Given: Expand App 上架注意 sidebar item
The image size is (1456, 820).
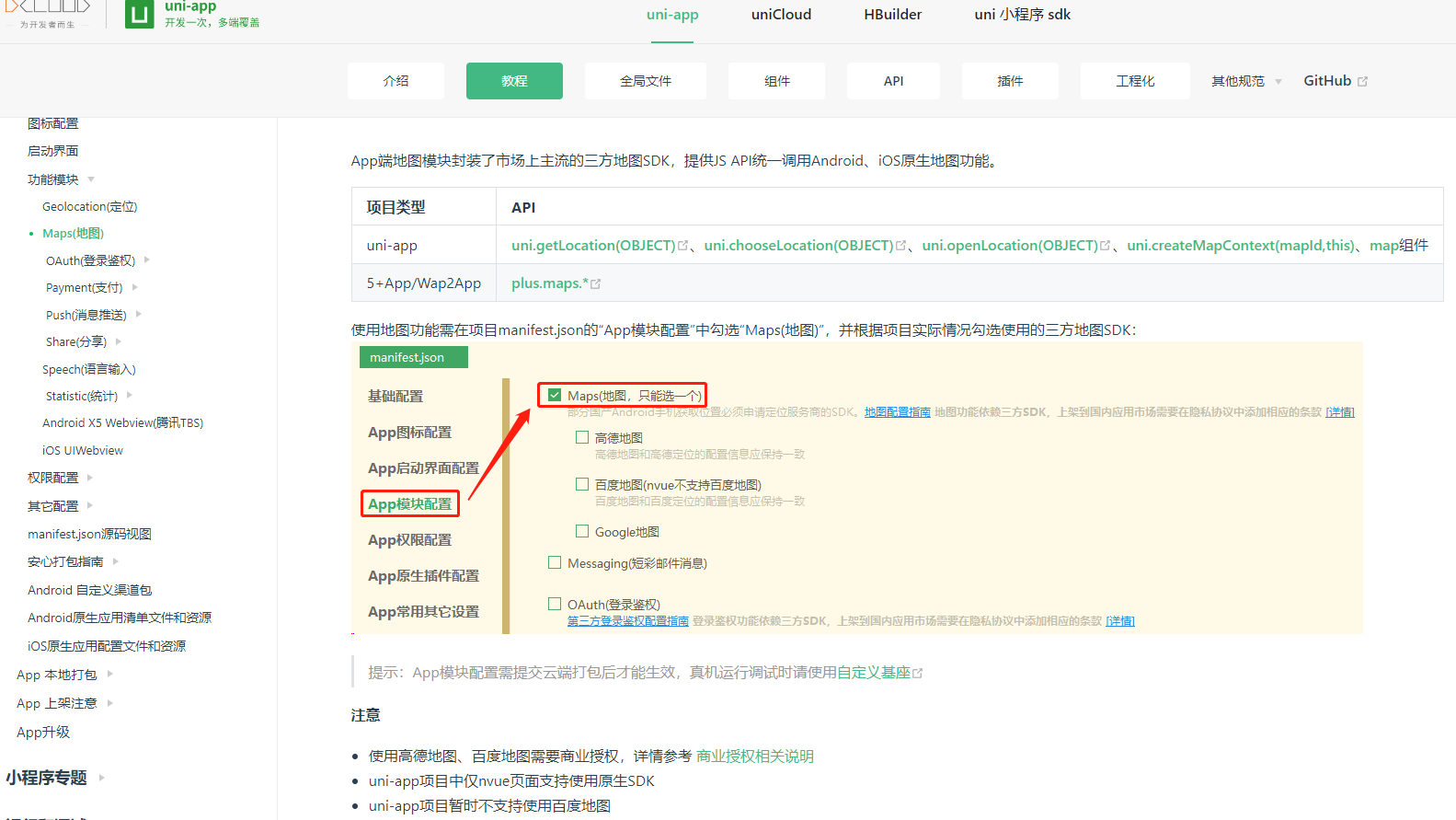Looking at the screenshot, I should [110, 703].
